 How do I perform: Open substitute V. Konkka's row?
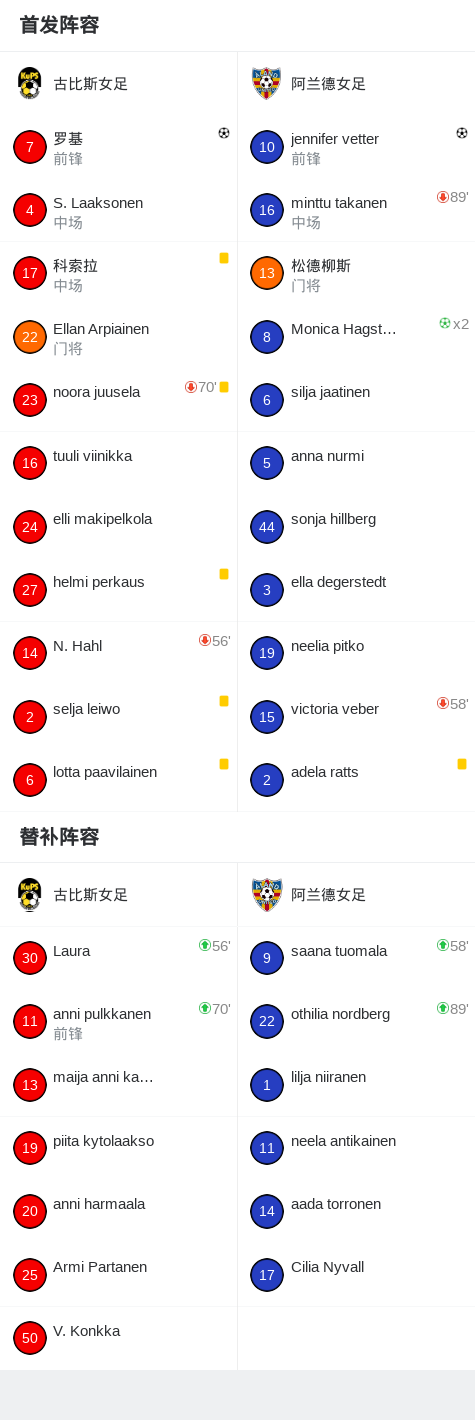point(119,1338)
